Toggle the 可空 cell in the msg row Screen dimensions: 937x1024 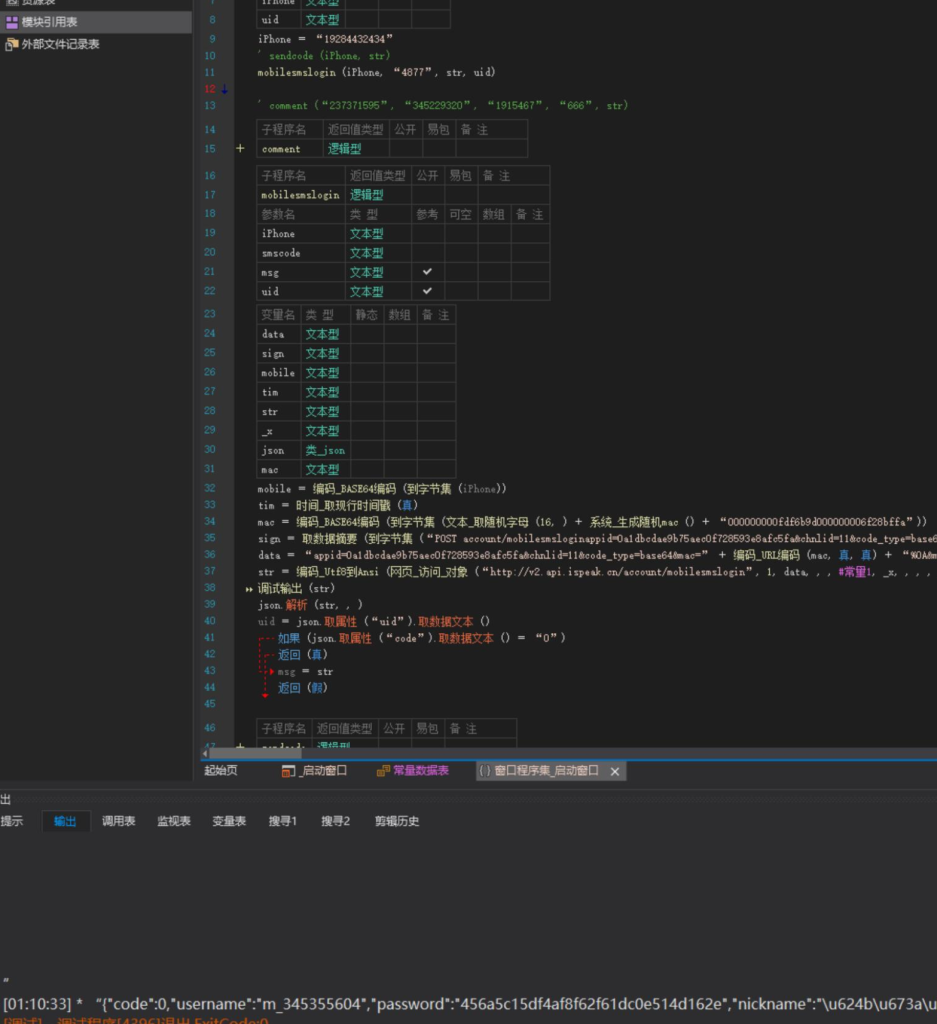(461, 272)
